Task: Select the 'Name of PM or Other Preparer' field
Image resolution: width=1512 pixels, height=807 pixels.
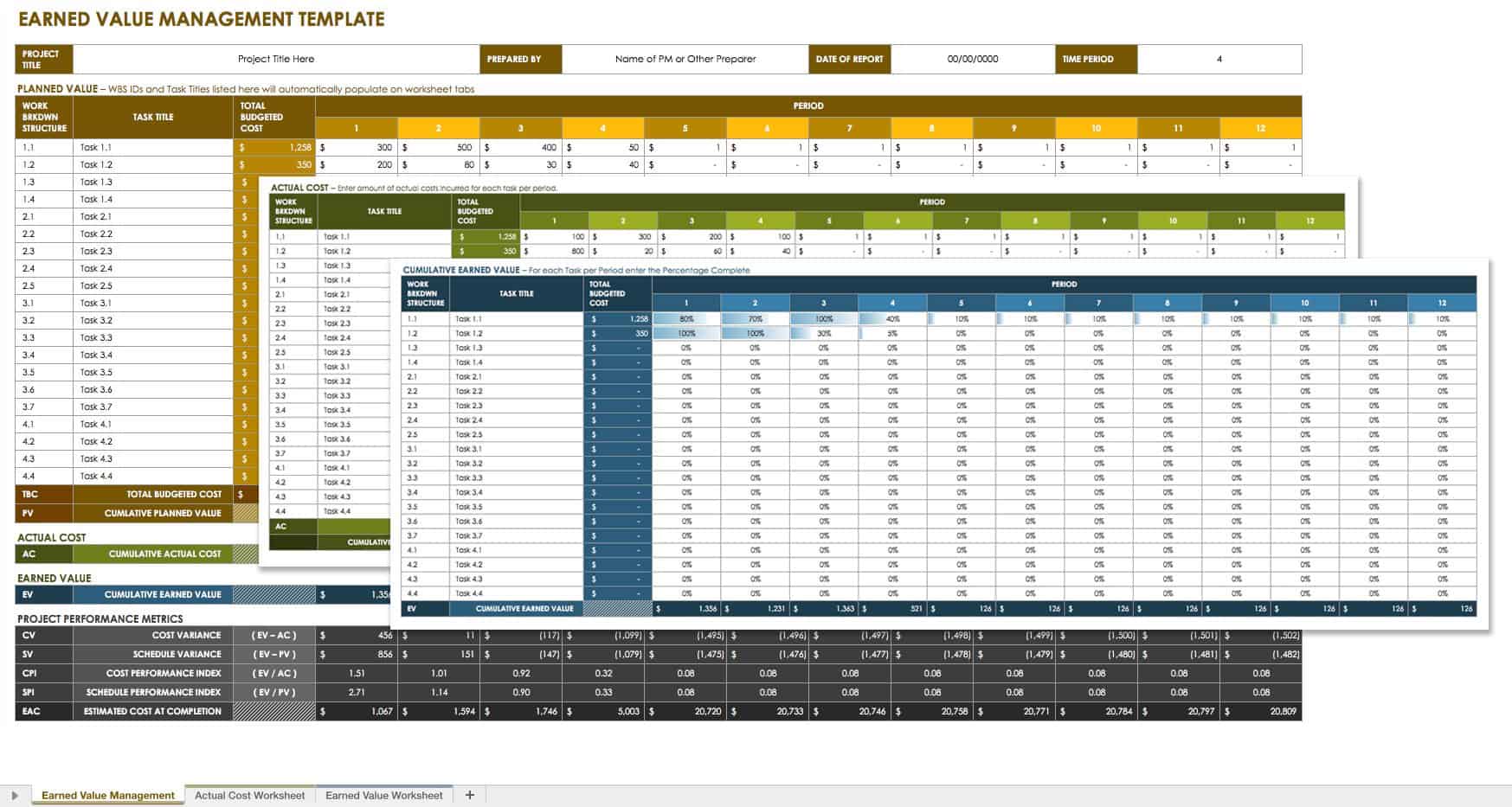Action: (685, 59)
